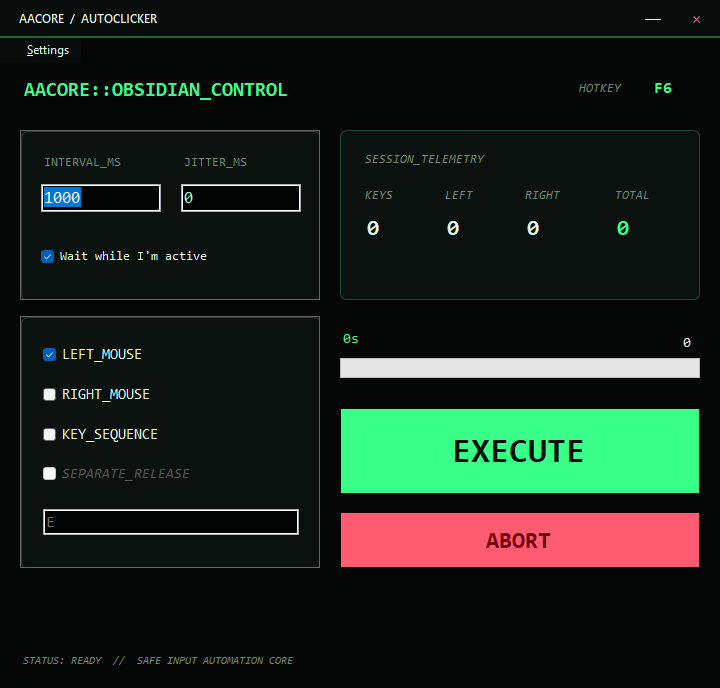
Task: Click the INTERVAL_MS label
Action: tap(83, 163)
